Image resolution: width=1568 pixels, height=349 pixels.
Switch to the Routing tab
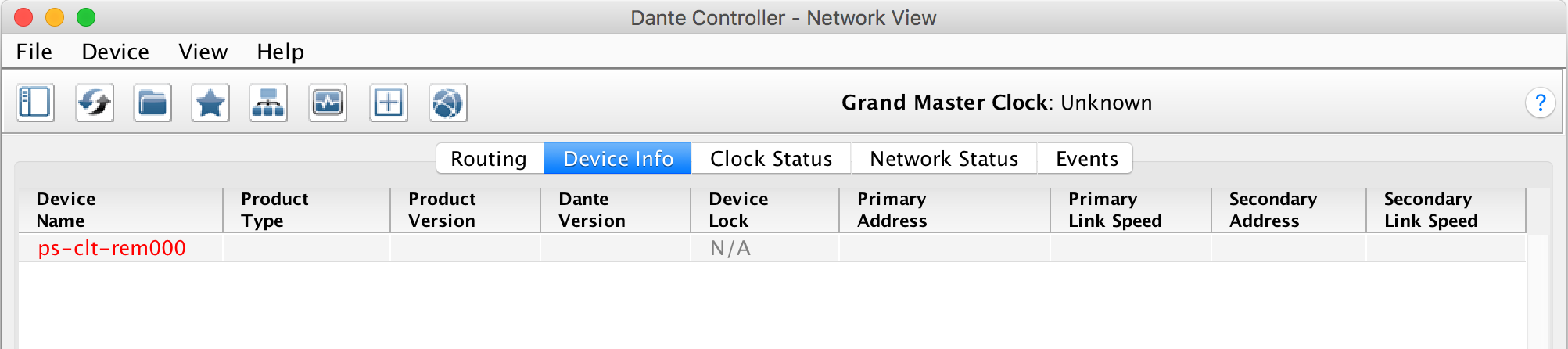[x=490, y=159]
